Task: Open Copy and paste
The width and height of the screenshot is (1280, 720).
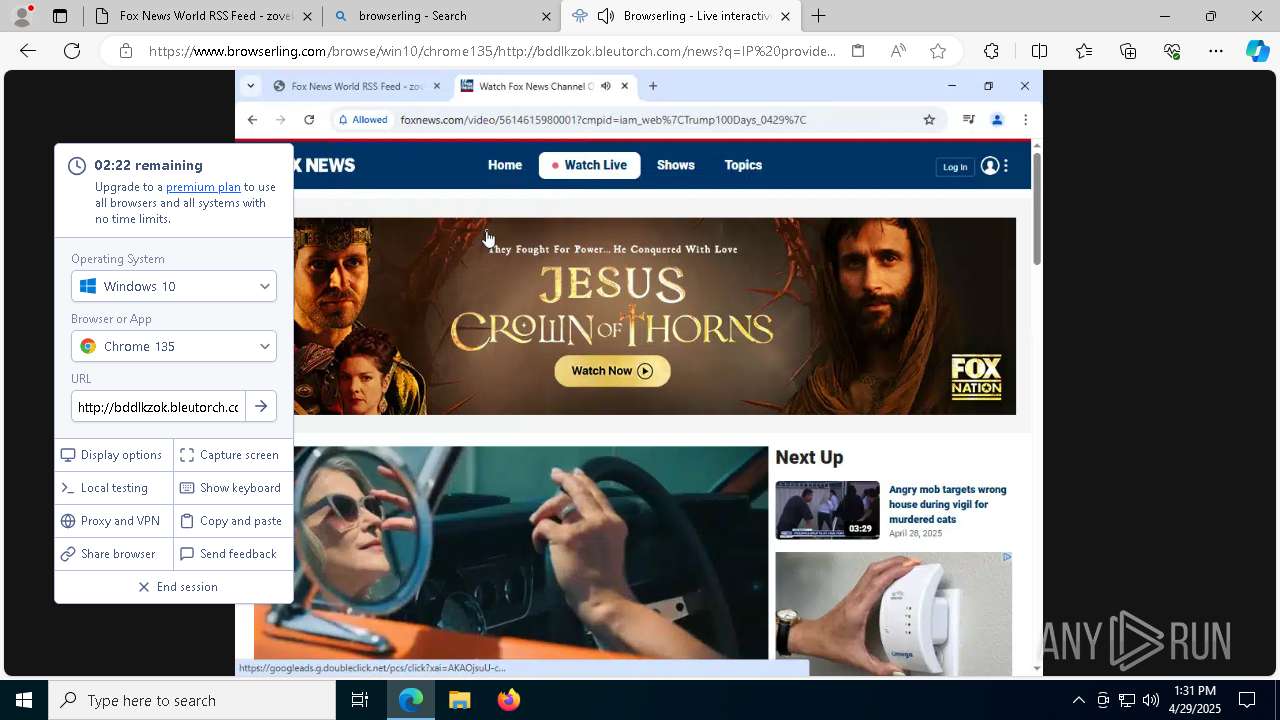Action: [233, 521]
